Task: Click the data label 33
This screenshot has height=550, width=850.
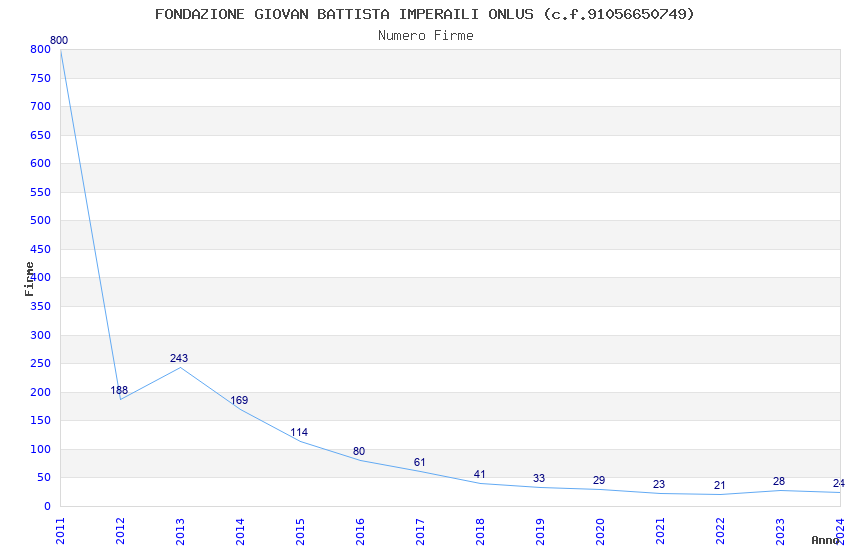Action: [539, 478]
